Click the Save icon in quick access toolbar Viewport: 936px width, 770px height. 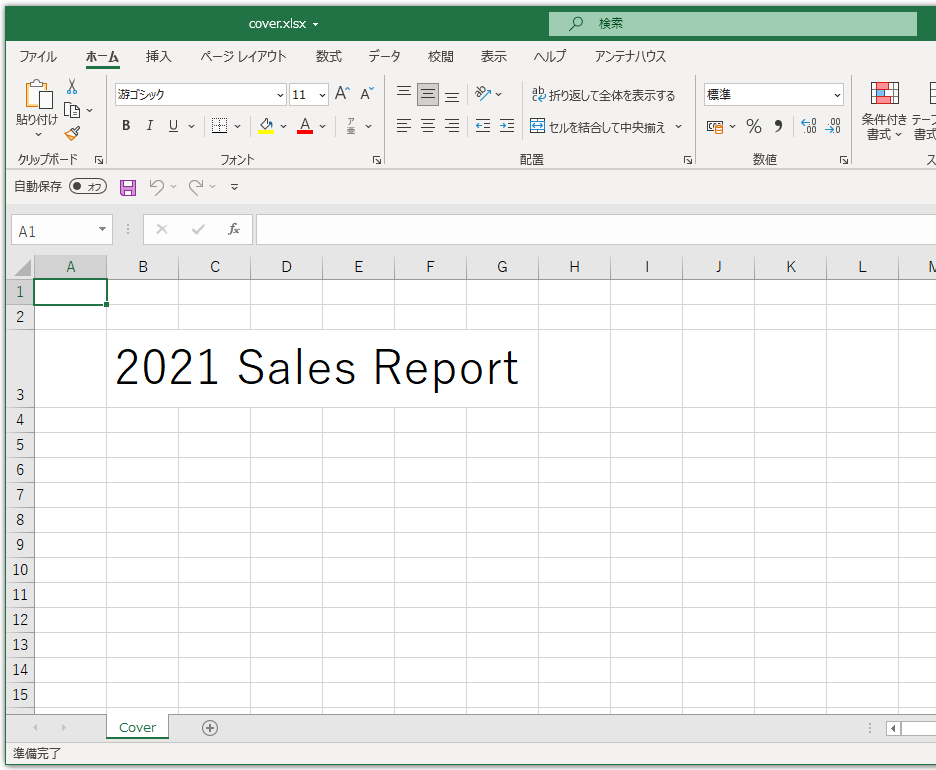click(x=128, y=187)
